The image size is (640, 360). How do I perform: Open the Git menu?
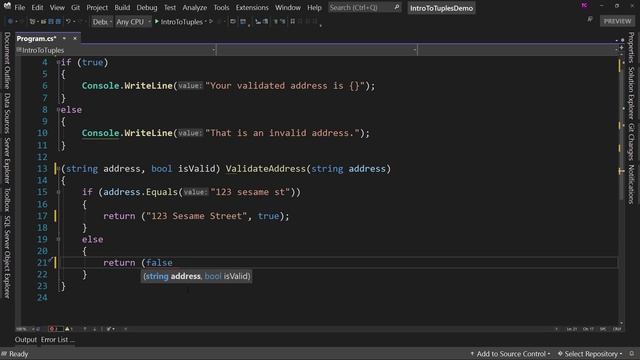76,7
